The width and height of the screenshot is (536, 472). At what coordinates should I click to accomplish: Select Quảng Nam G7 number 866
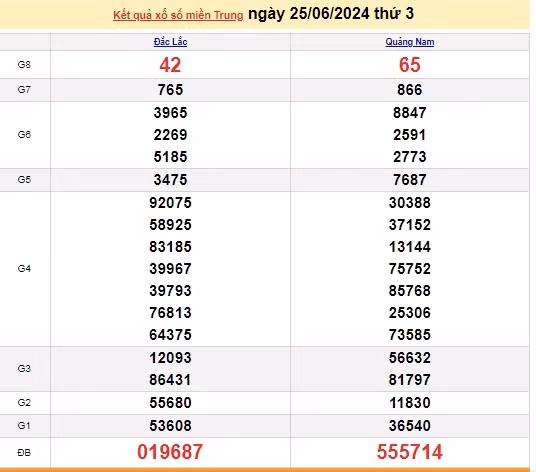[x=410, y=90]
